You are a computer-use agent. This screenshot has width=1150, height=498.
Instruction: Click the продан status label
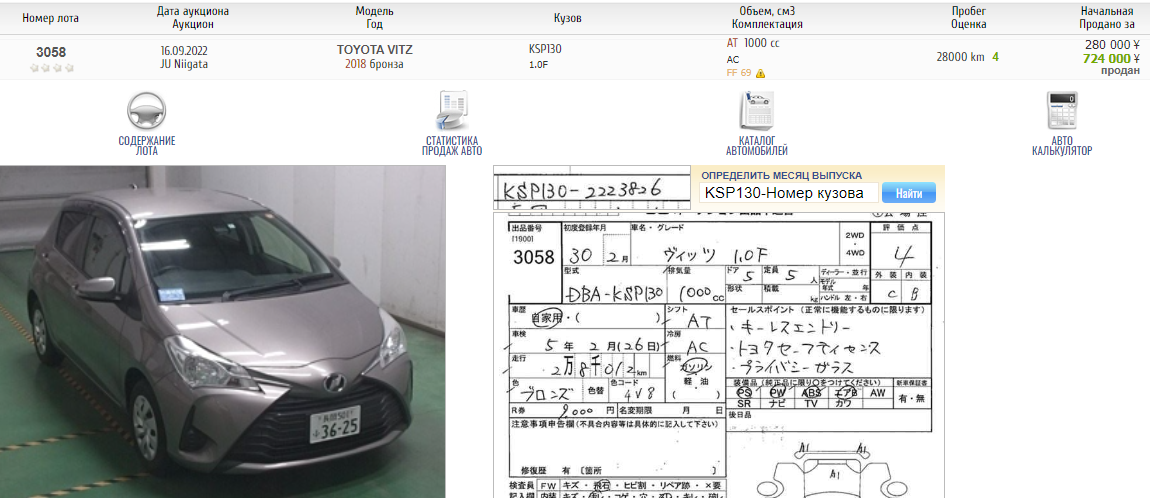click(x=1121, y=70)
